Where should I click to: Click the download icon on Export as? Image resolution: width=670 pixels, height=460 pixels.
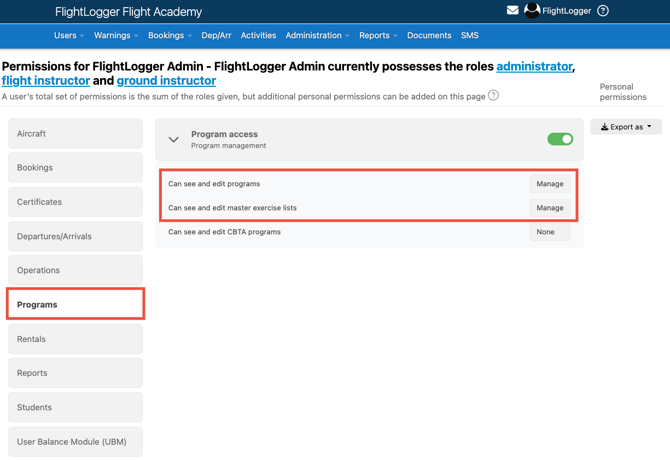(x=604, y=127)
